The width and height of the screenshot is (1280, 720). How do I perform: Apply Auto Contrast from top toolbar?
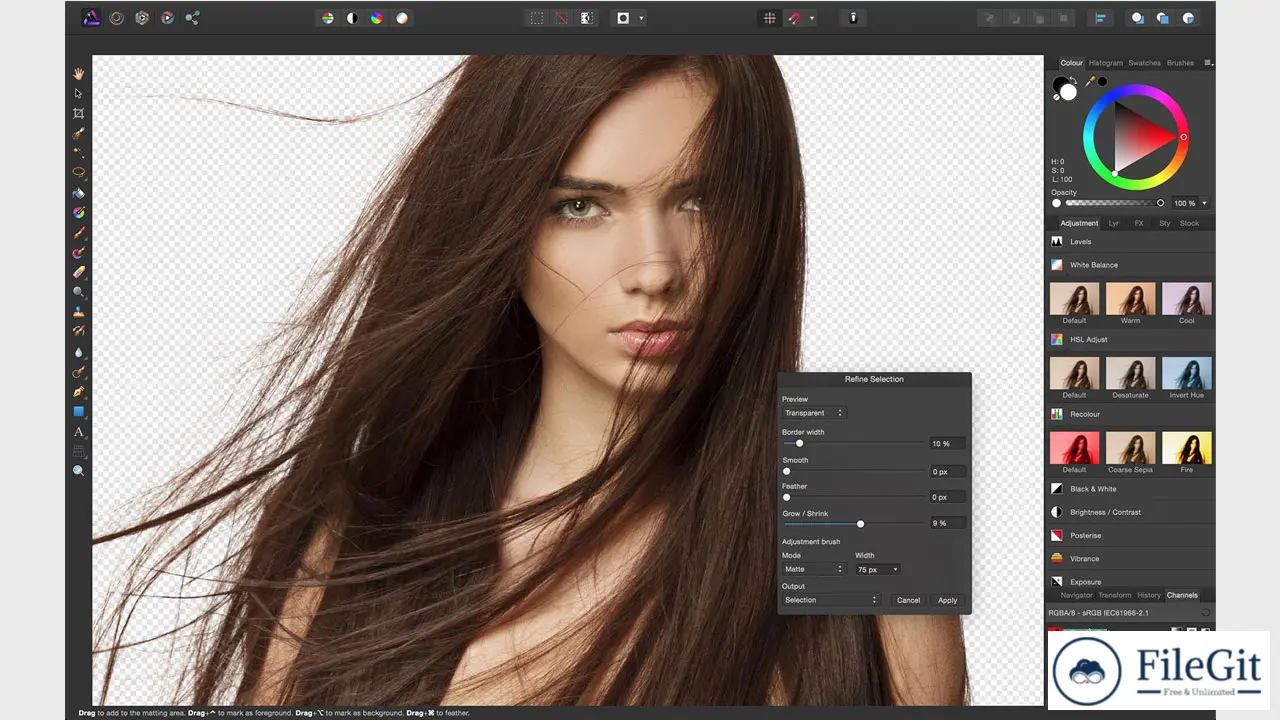[352, 18]
